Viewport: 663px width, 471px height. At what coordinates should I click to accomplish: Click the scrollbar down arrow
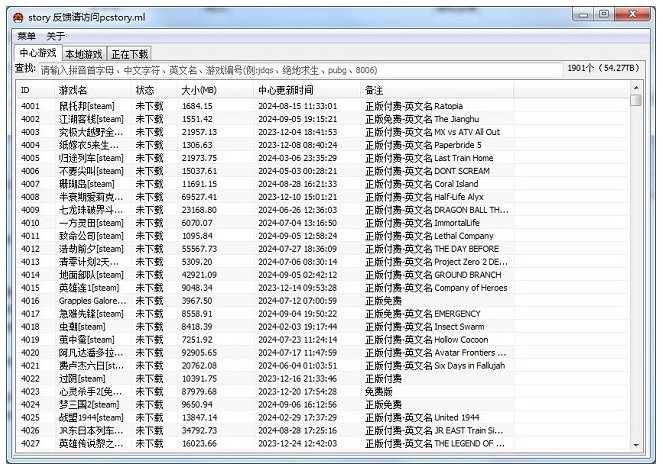coord(636,445)
